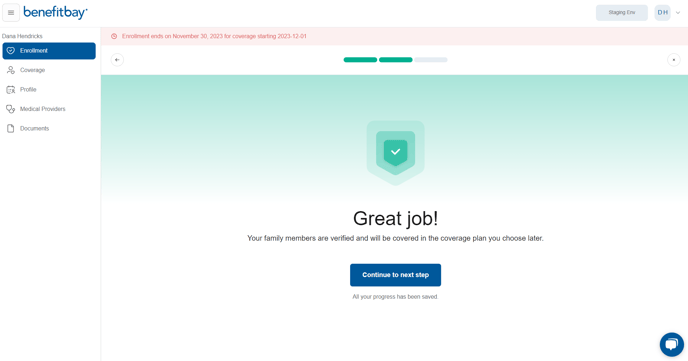The image size is (688, 361).
Task: Click the second green progress segment
Action: (396, 60)
